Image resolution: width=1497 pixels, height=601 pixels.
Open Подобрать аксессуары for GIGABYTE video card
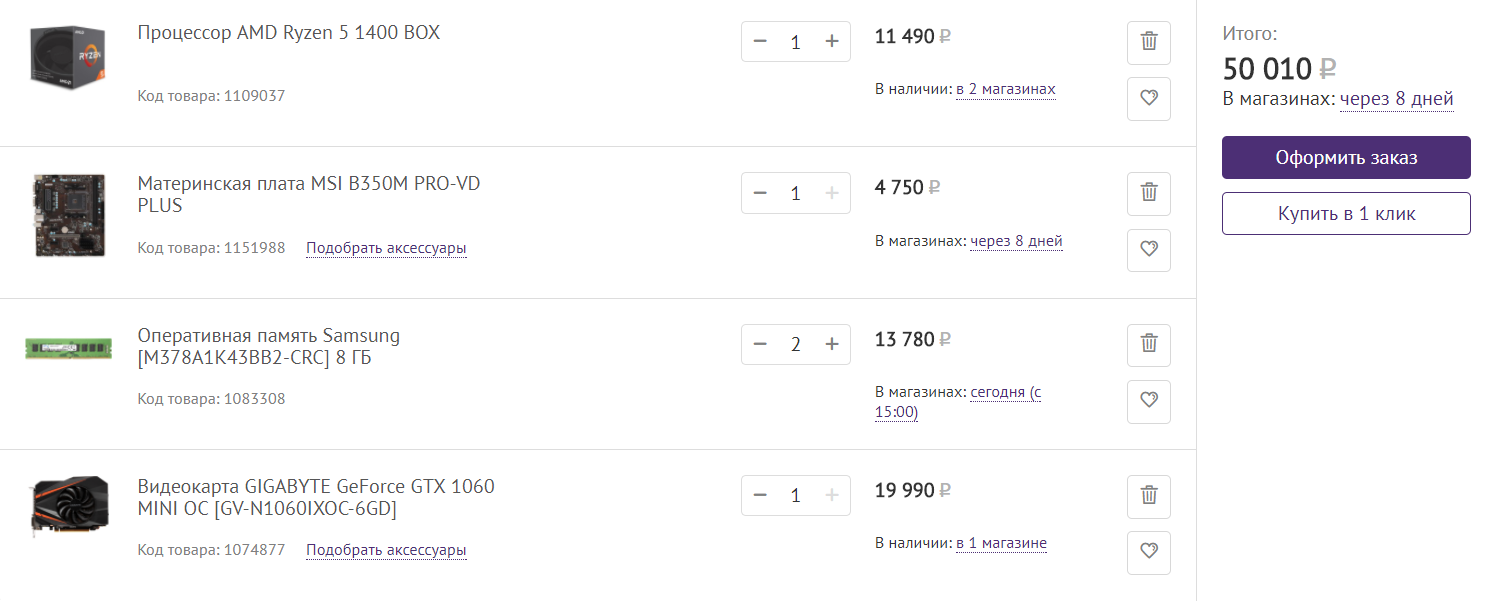click(386, 550)
